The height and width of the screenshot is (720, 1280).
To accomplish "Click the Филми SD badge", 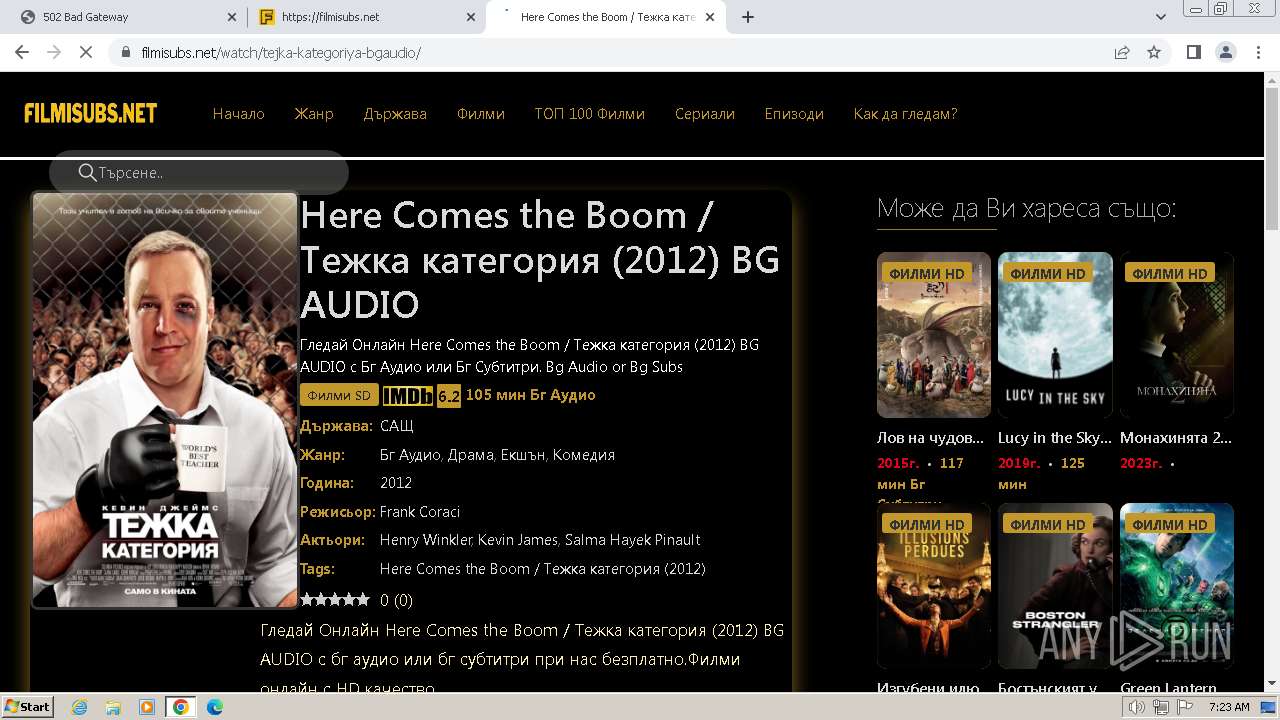I will click(339, 395).
